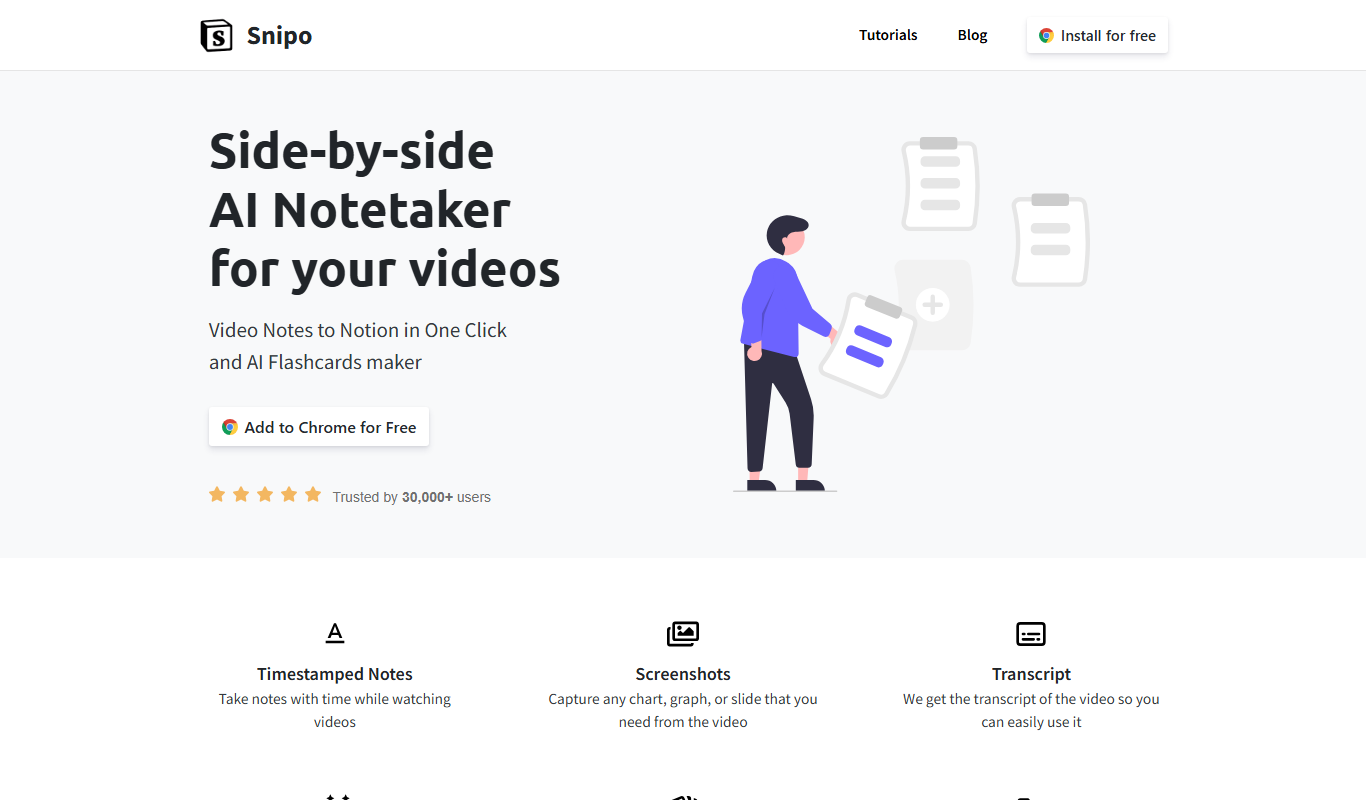Click the plus sign card in illustration
Viewport: 1366px width, 800px height.
[933, 305]
